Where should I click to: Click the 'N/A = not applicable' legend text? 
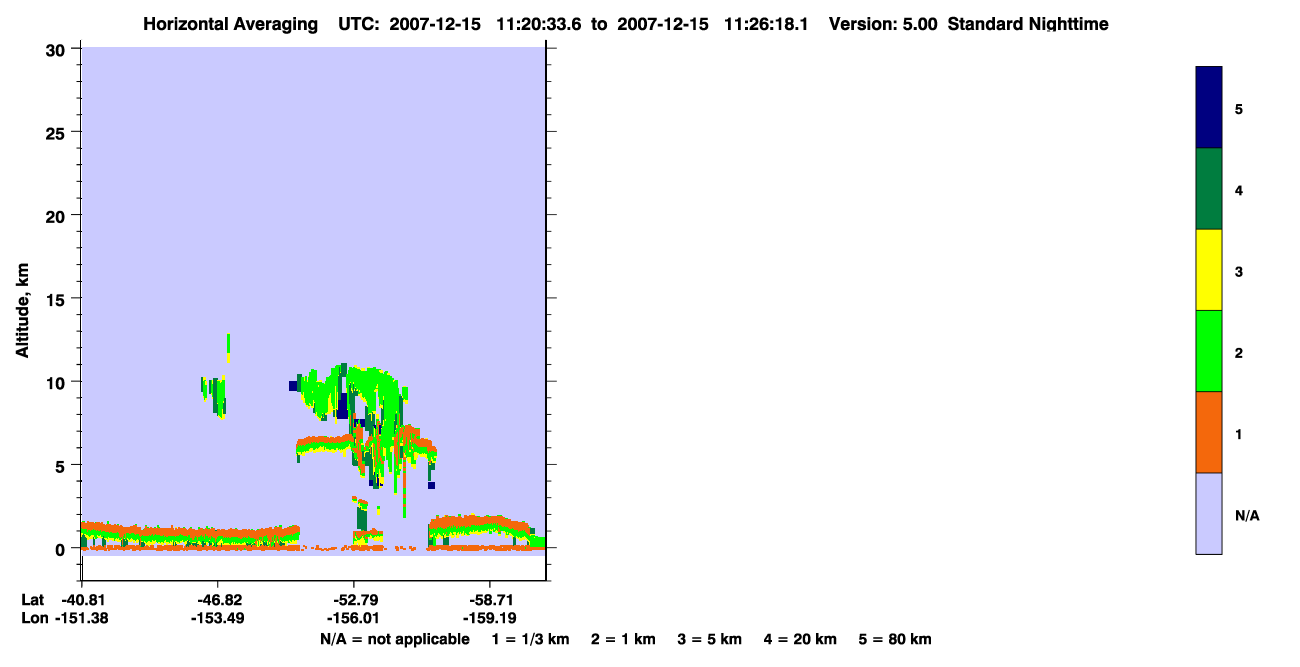point(394,639)
